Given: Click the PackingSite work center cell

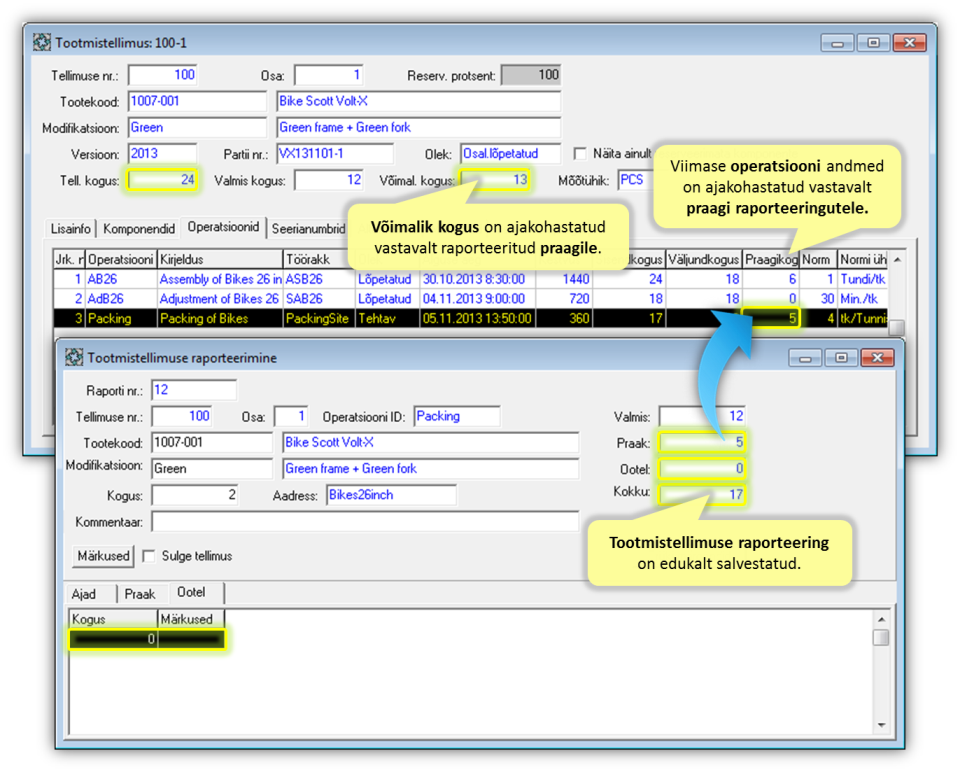Looking at the screenshot, I should [318, 318].
